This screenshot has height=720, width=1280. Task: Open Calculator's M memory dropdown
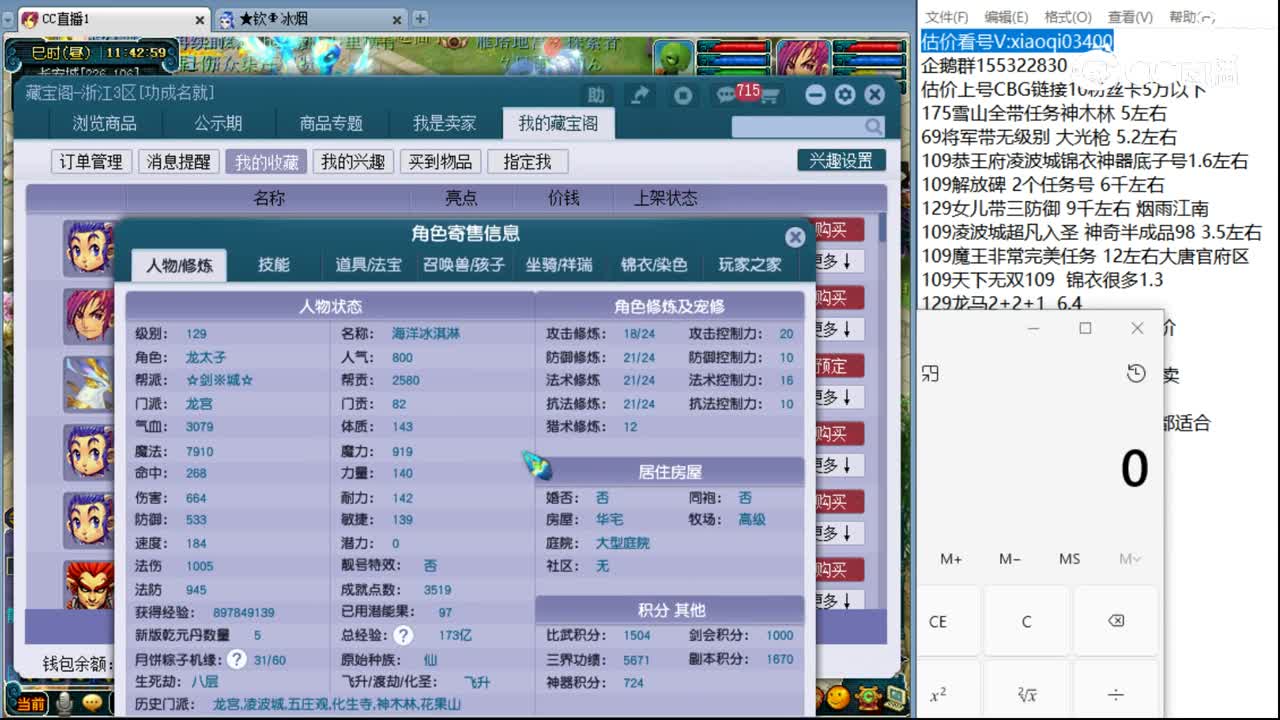[x=1129, y=560]
